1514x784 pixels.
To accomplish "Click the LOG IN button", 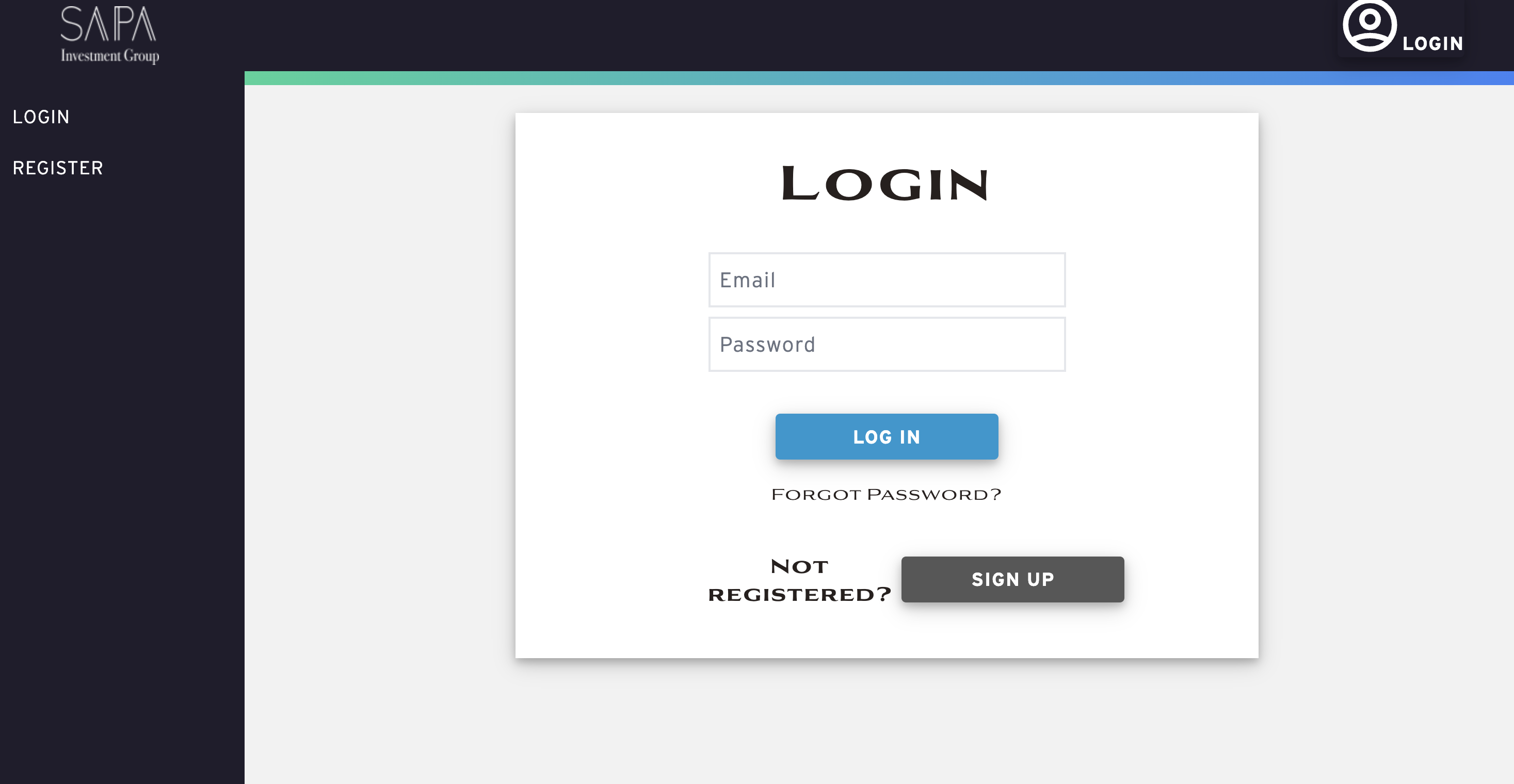I will [886, 436].
